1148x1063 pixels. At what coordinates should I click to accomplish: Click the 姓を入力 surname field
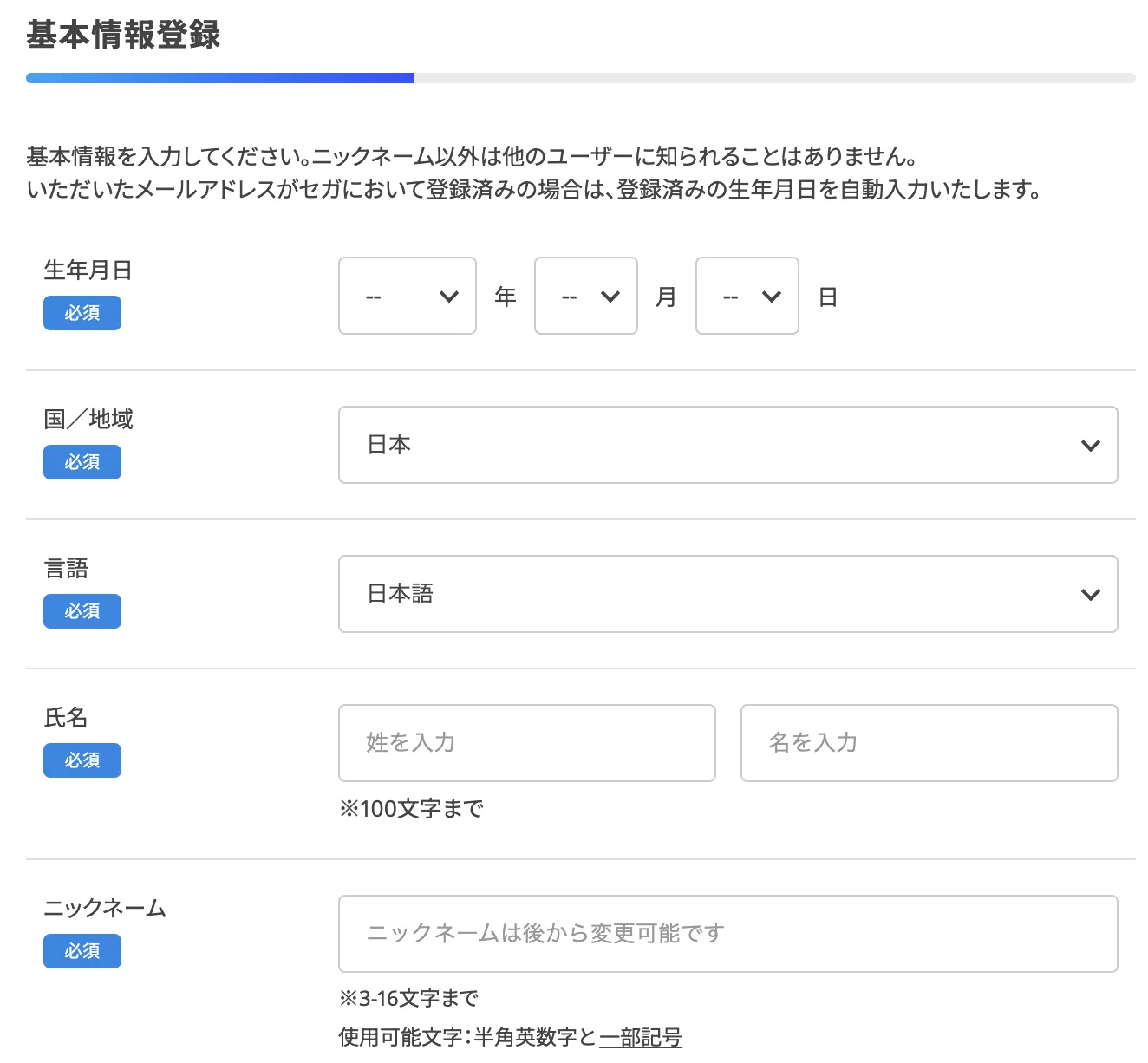(x=526, y=743)
